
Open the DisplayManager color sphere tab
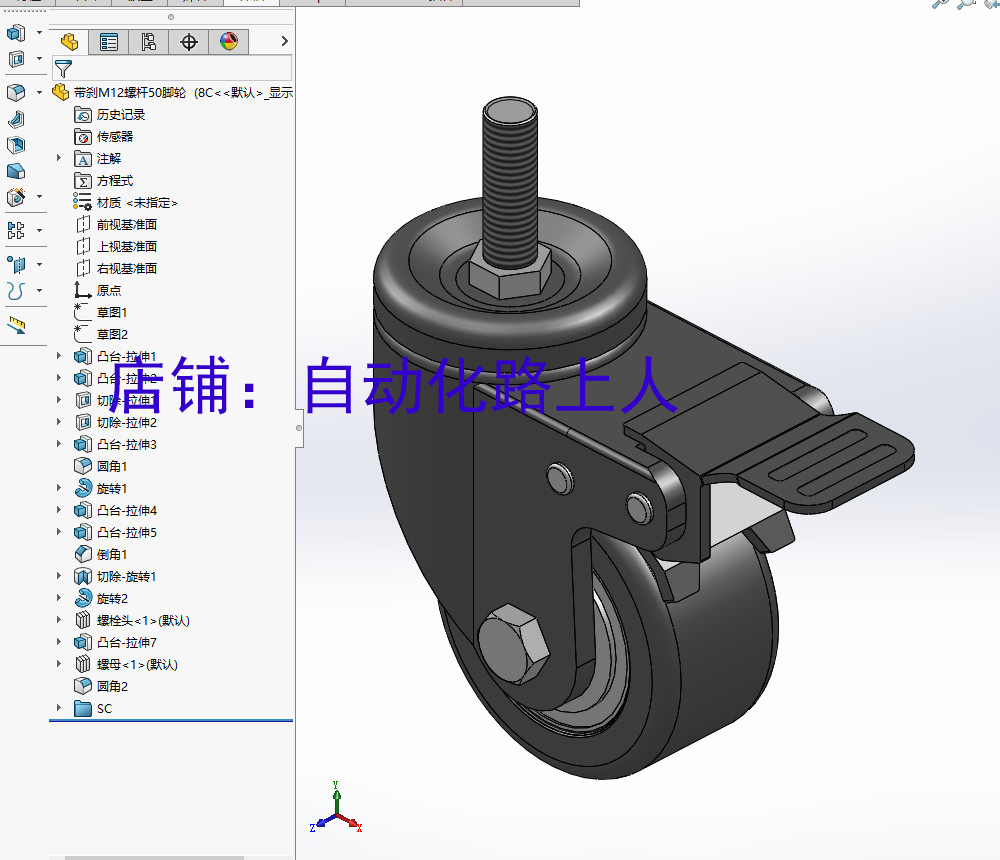[x=228, y=42]
